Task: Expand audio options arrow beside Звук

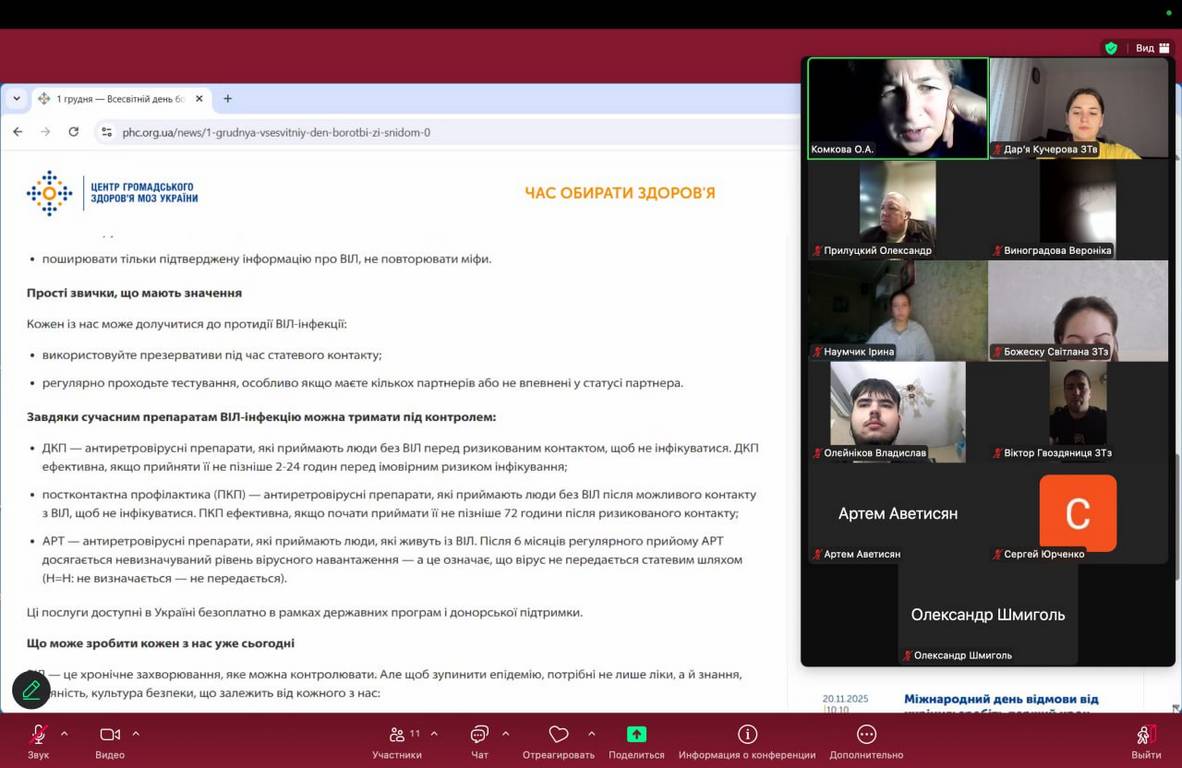Action: (x=65, y=734)
